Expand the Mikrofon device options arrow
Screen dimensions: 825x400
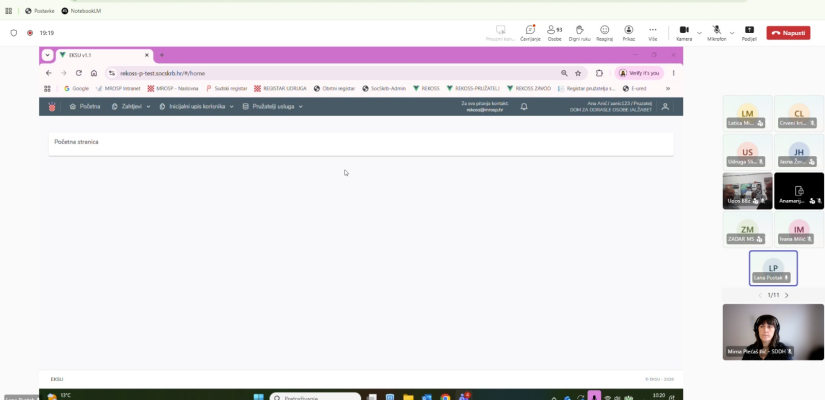pos(732,33)
